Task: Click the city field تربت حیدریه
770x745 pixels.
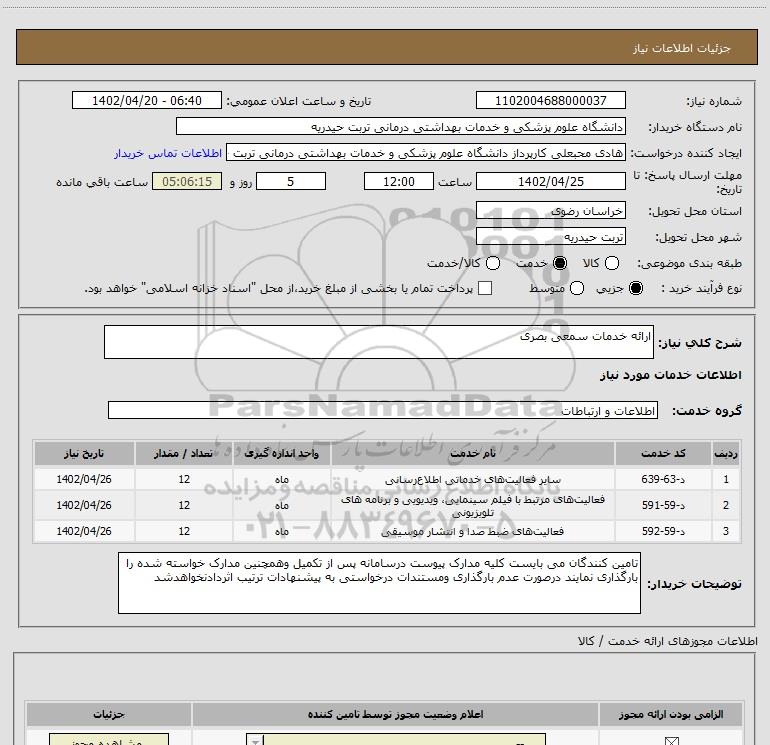Action: pos(550,237)
